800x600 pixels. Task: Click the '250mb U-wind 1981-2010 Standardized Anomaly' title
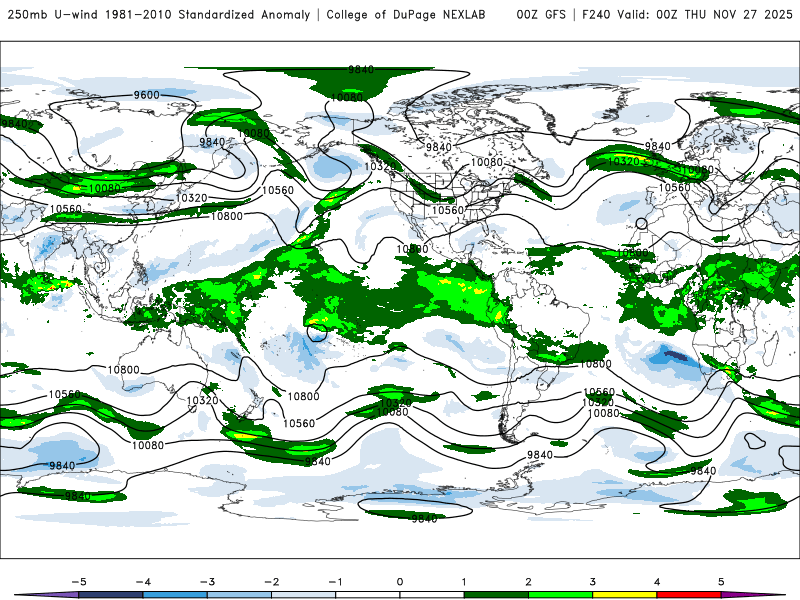pos(159,14)
